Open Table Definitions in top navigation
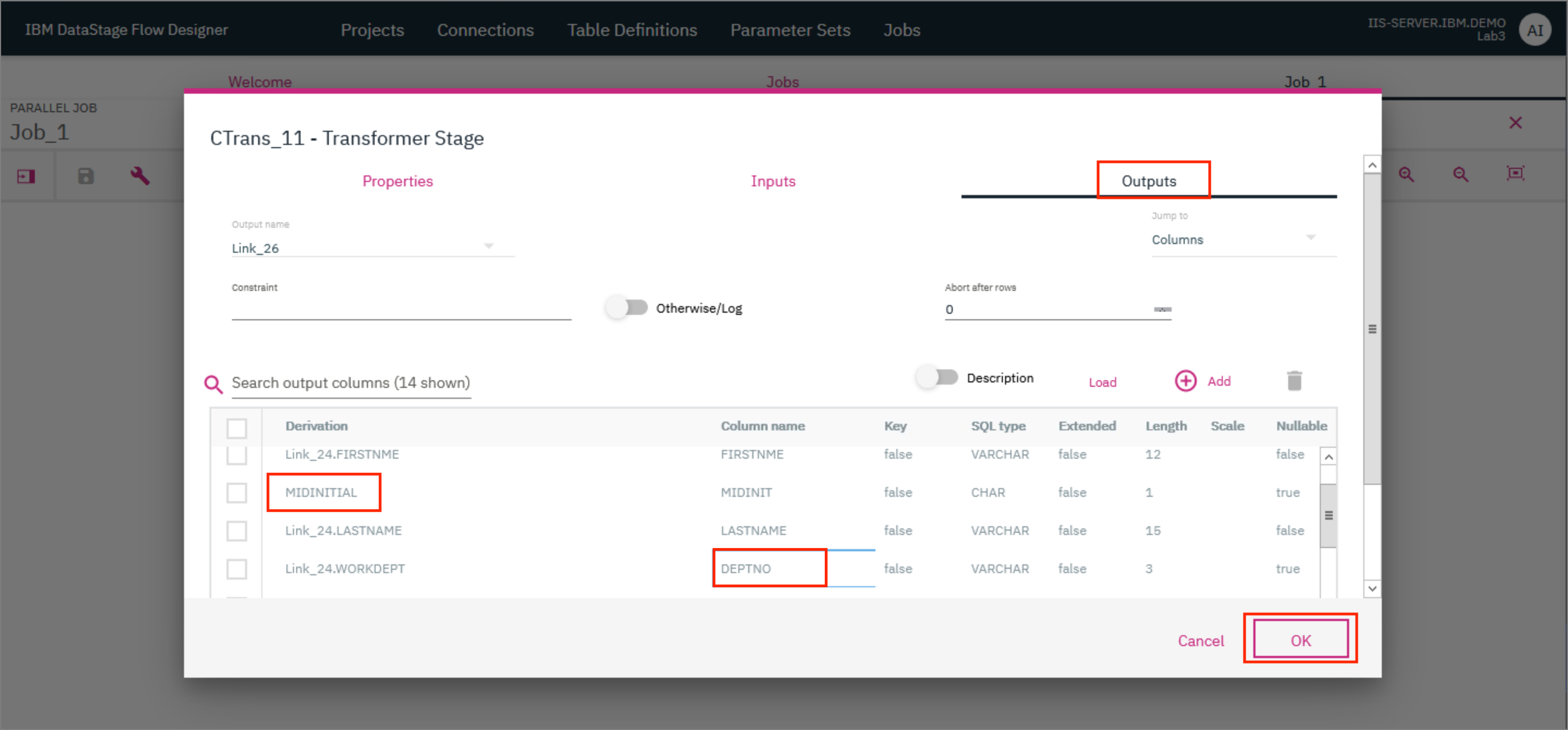 (632, 30)
